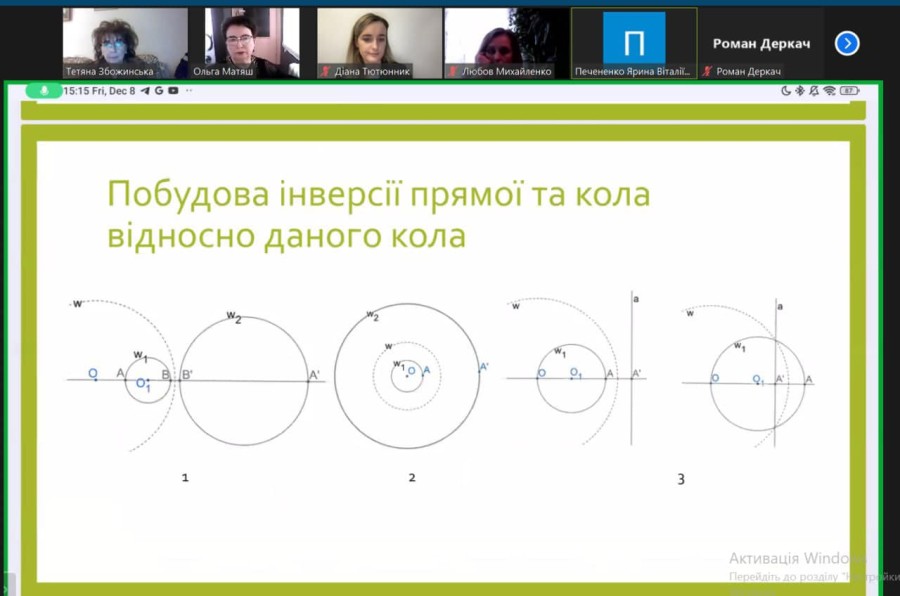This screenshot has height=596, width=900.
Task: Tap the Bluetooth status icon
Action: (800, 91)
